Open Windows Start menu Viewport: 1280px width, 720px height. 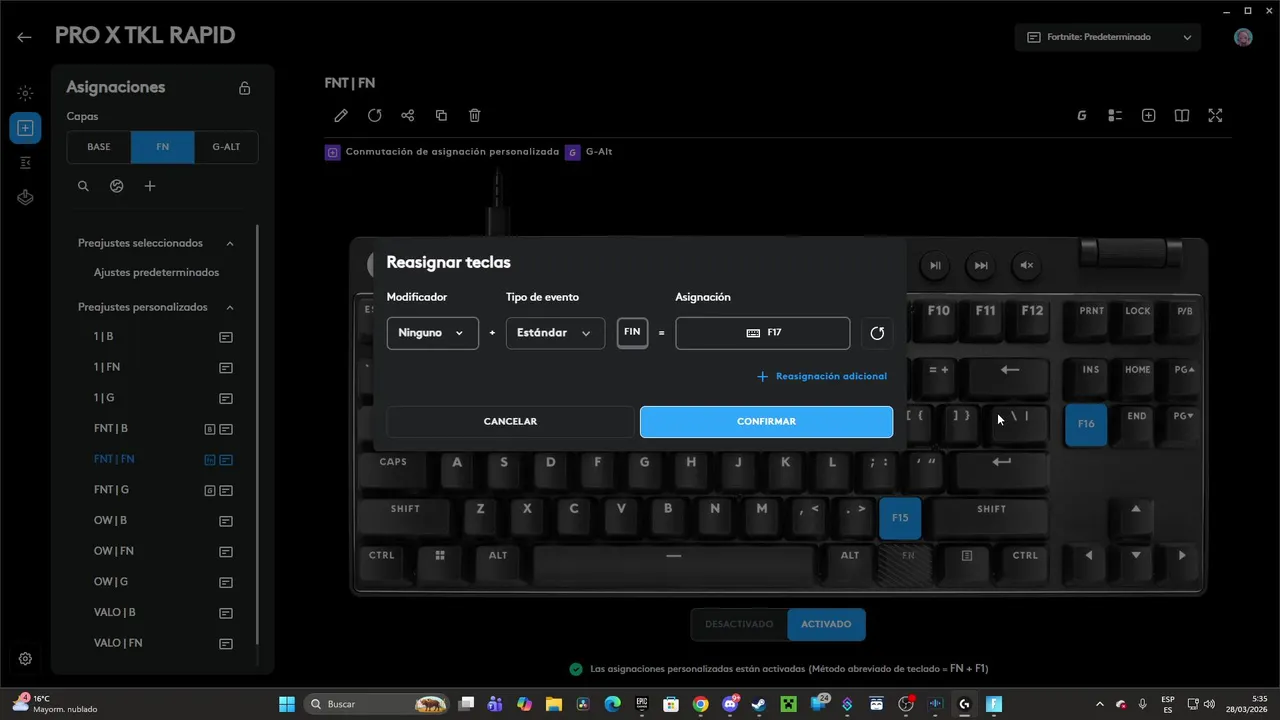tap(287, 704)
